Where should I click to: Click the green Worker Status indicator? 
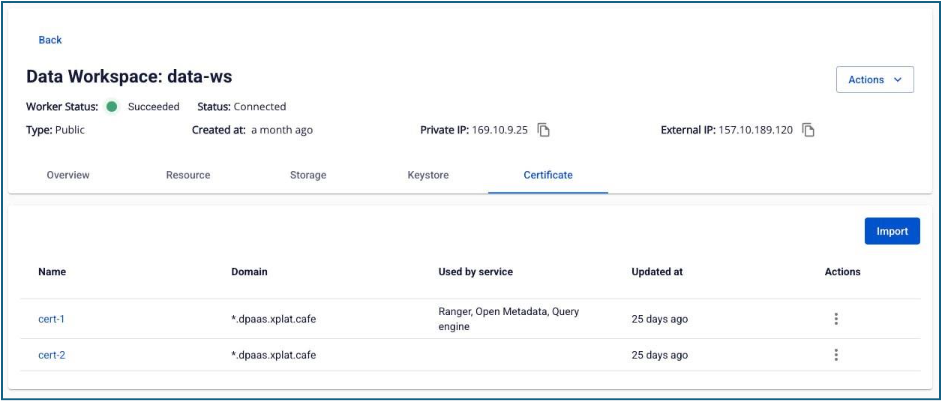point(112,106)
